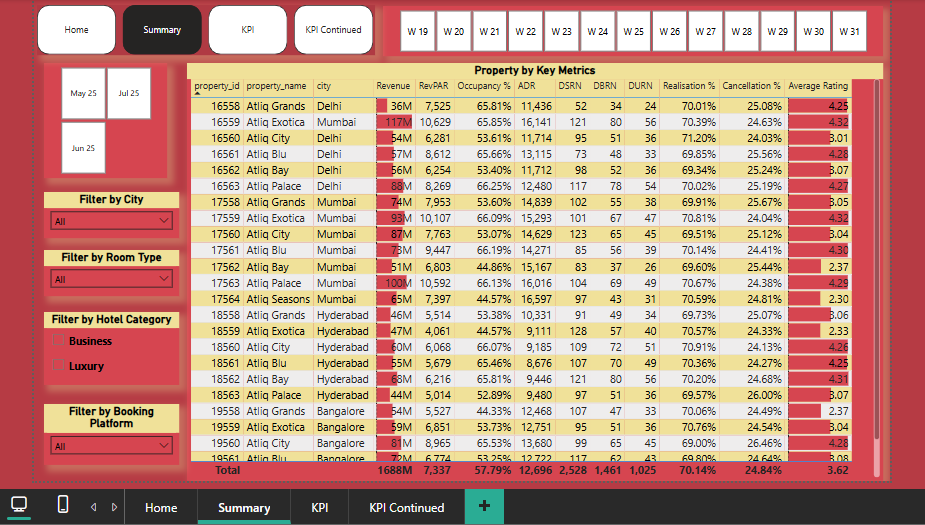
Task: Click the Property by Key Metrics title
Action: 534,70
